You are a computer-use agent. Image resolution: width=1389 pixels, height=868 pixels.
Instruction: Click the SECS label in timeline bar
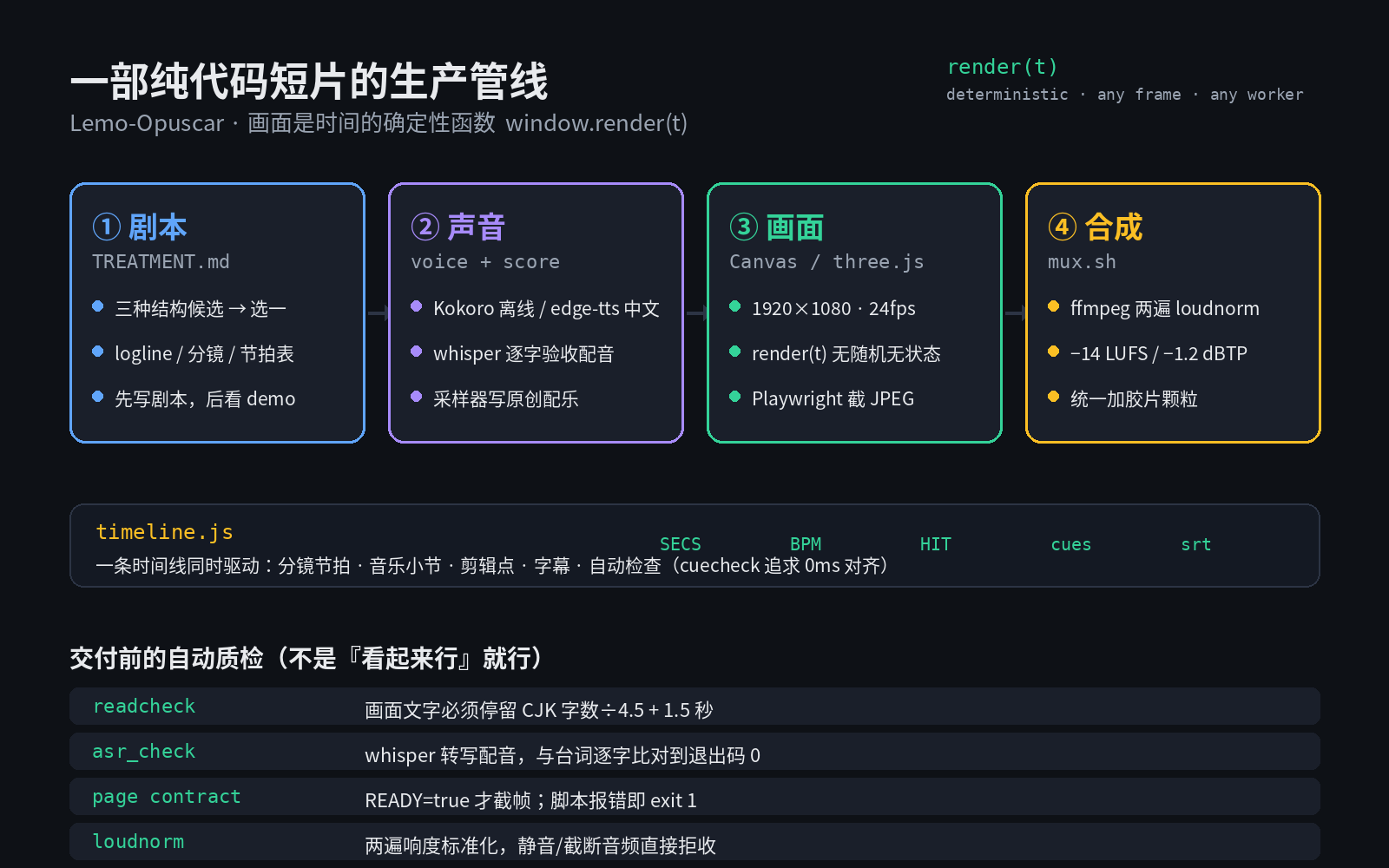point(680,544)
